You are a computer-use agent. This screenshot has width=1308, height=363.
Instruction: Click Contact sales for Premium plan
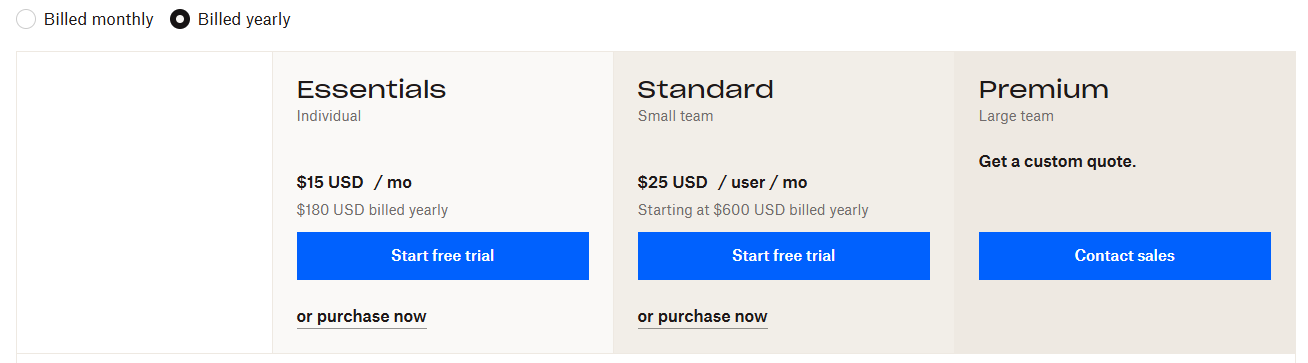pyautogui.click(x=1125, y=256)
